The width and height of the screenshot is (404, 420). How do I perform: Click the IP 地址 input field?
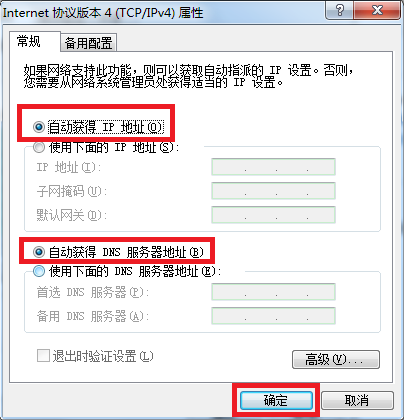pos(273,167)
